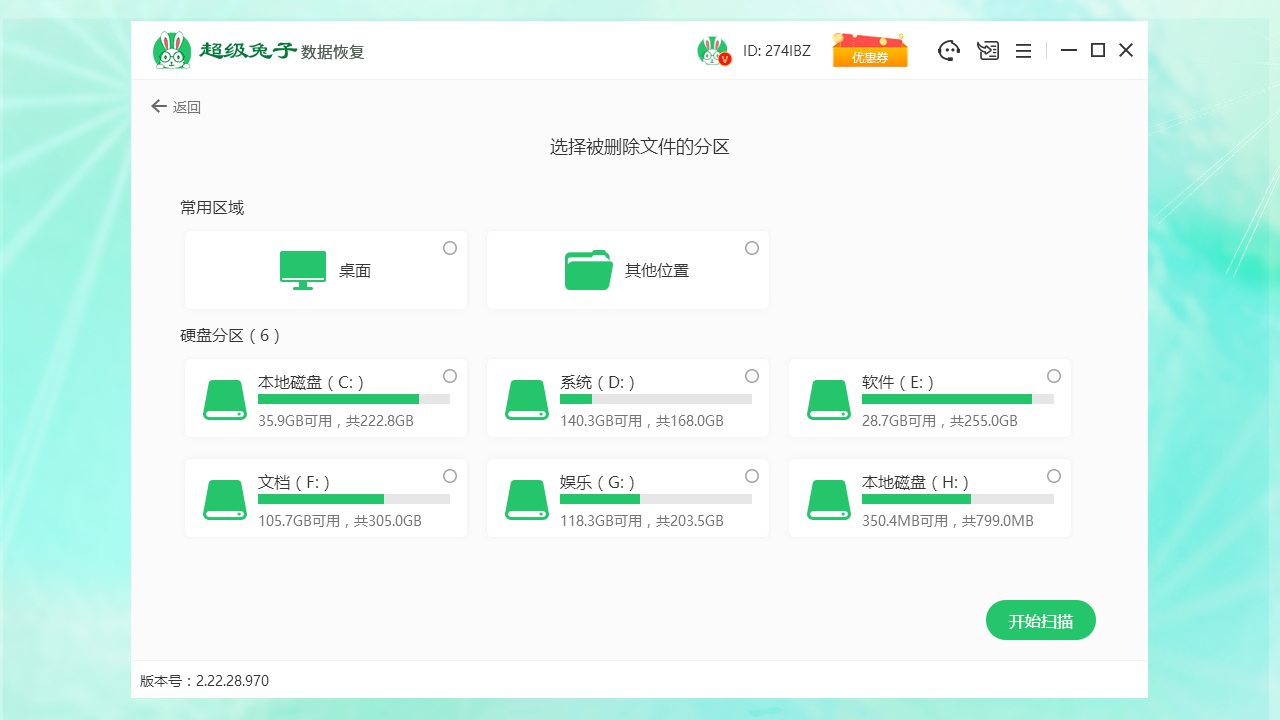Screen dimensions: 1280x720
Task: Click the 系统 (D:) label
Action: [598, 382]
